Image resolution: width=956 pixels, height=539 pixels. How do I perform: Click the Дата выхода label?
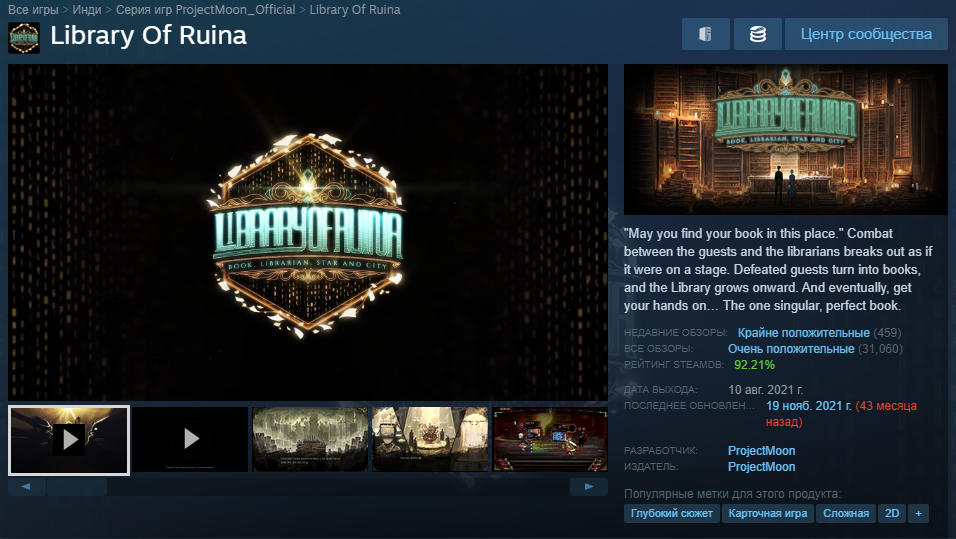(x=660, y=390)
